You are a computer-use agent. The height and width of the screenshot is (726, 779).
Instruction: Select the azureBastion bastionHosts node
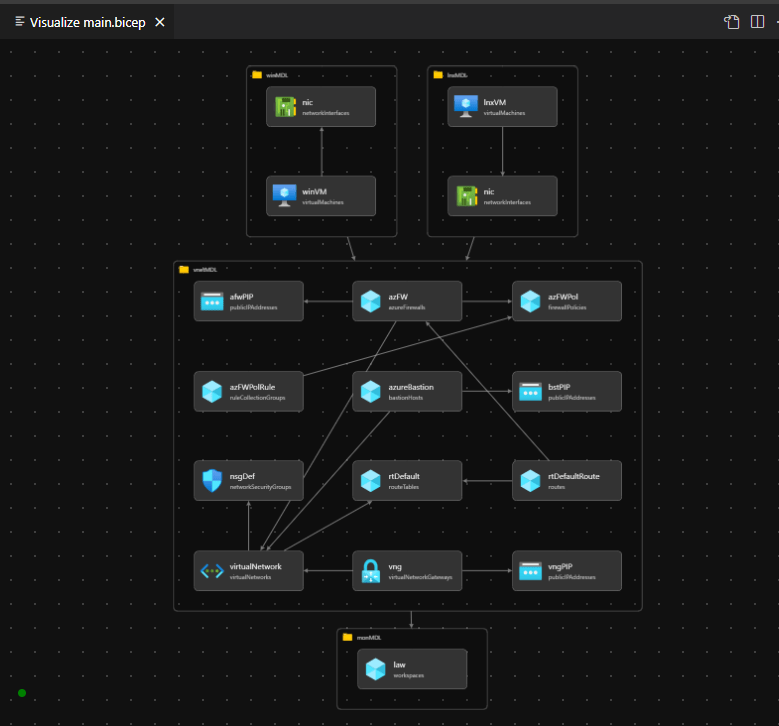pyautogui.click(x=407, y=391)
